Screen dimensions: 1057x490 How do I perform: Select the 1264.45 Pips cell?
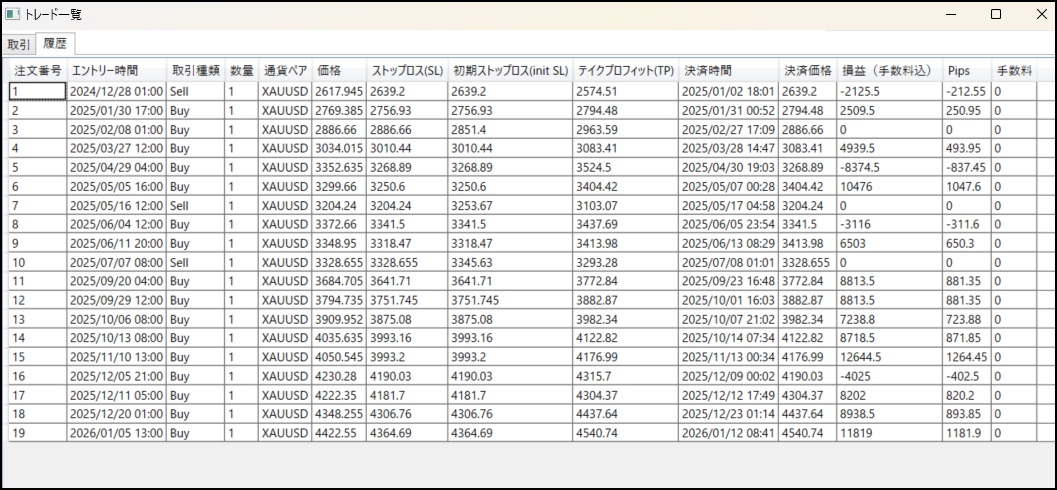point(965,356)
